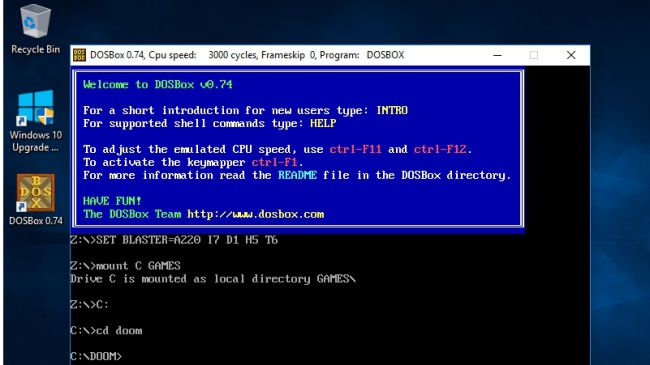
Task: Click the red ctrl-F1 keymapper text
Action: coord(274,162)
